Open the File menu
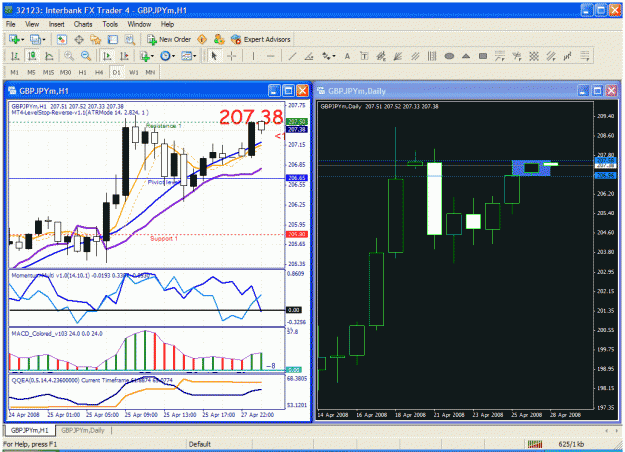625x452 pixels. 11,24
